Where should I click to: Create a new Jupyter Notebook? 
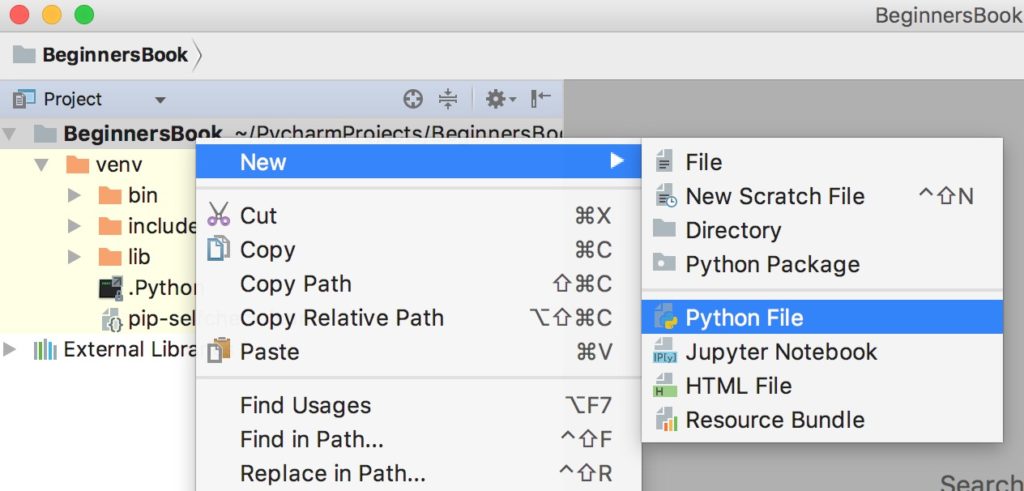(x=822, y=351)
